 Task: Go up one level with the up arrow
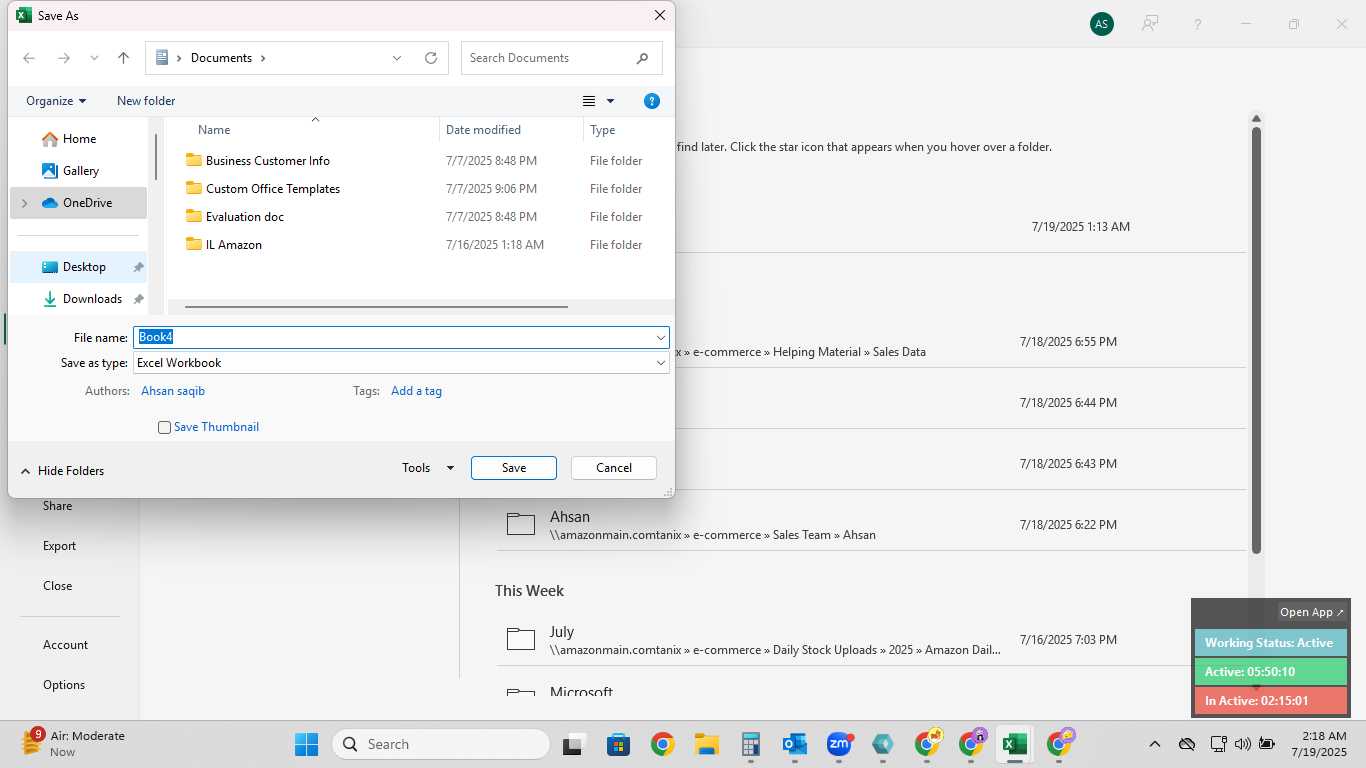pos(124,58)
